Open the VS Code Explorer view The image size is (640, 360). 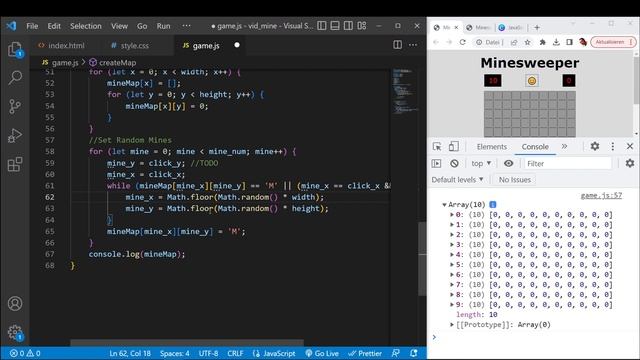point(15,49)
